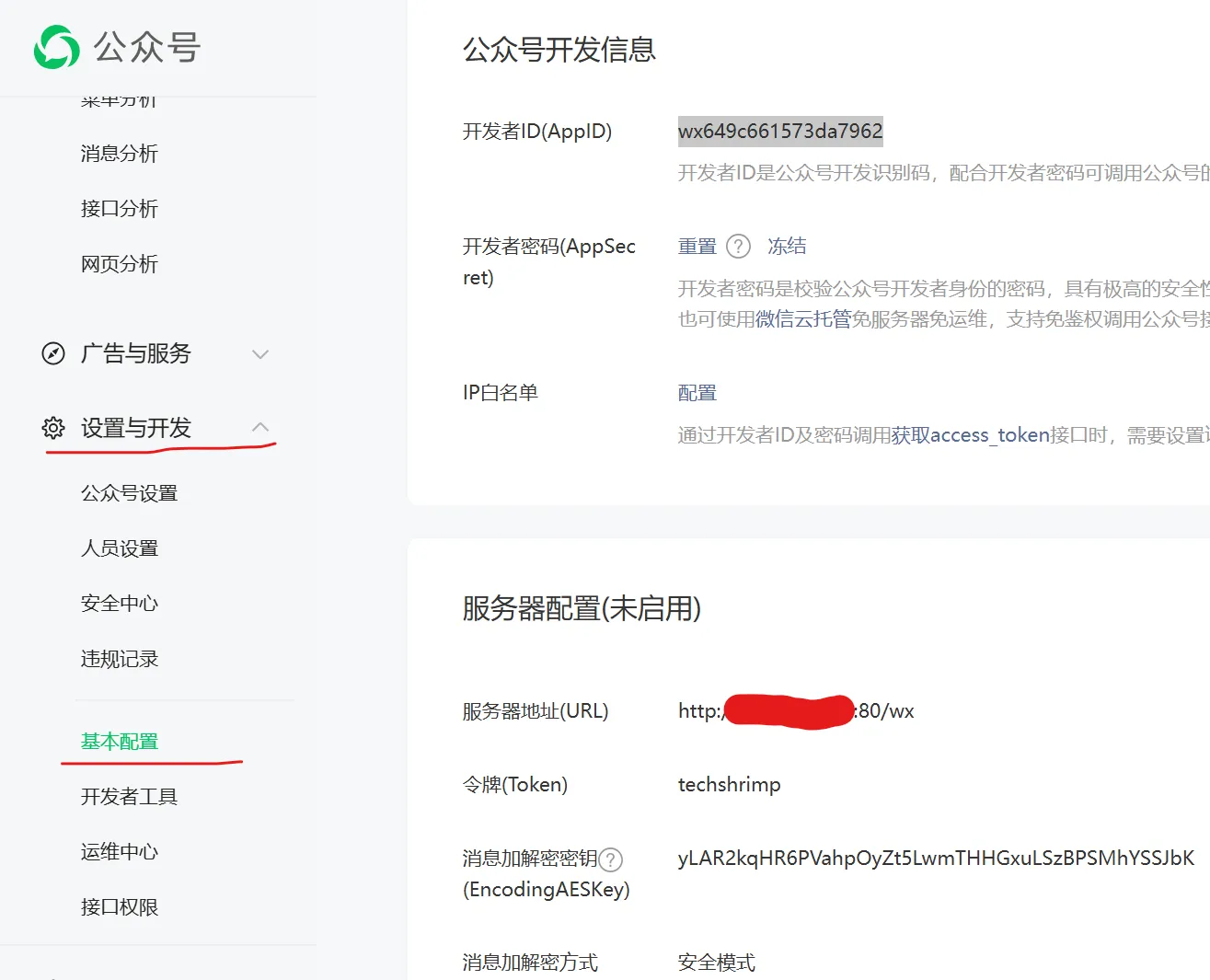
Task: Open the 微信云托管 link
Action: point(803,319)
